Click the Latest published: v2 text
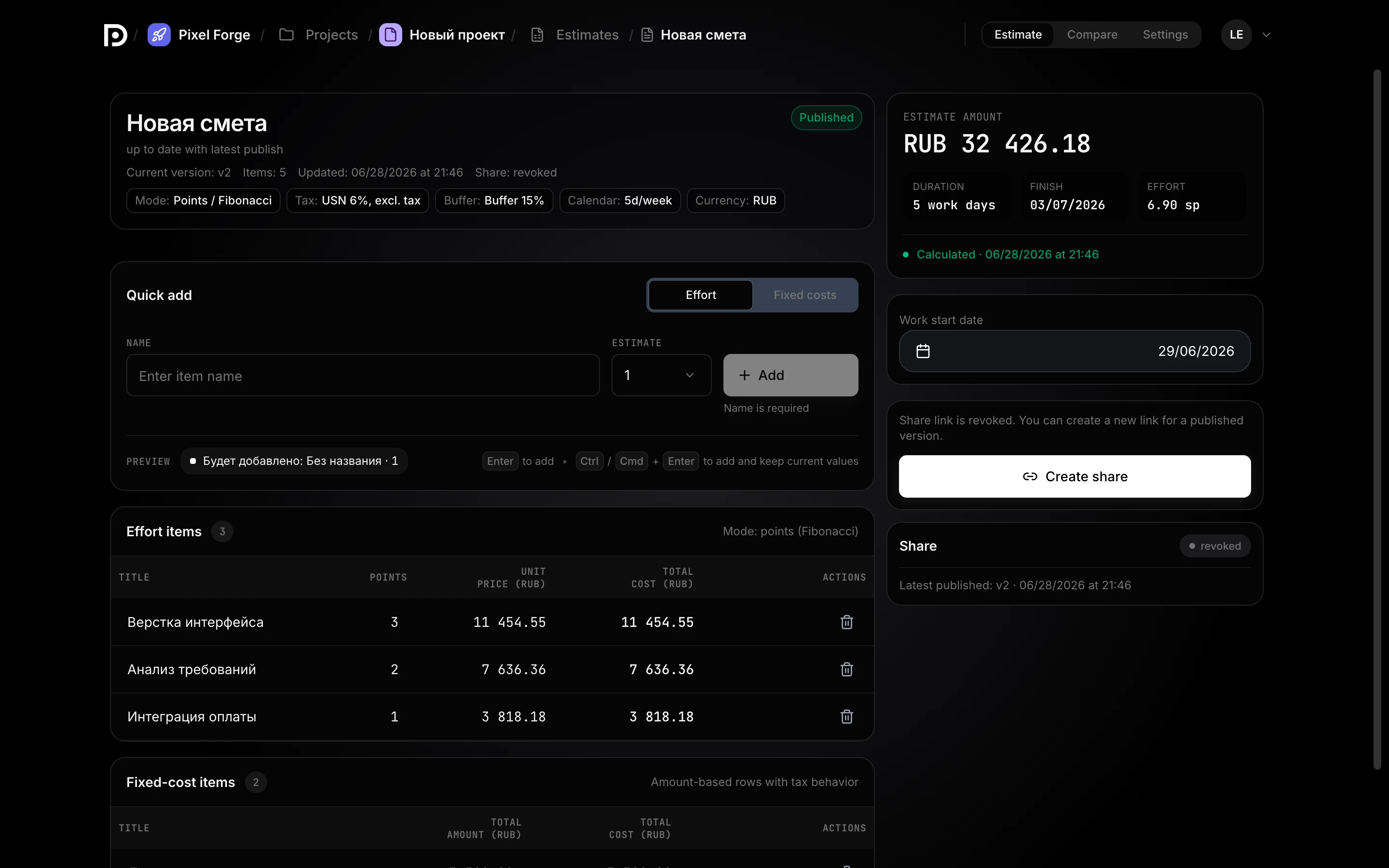 point(1015,585)
